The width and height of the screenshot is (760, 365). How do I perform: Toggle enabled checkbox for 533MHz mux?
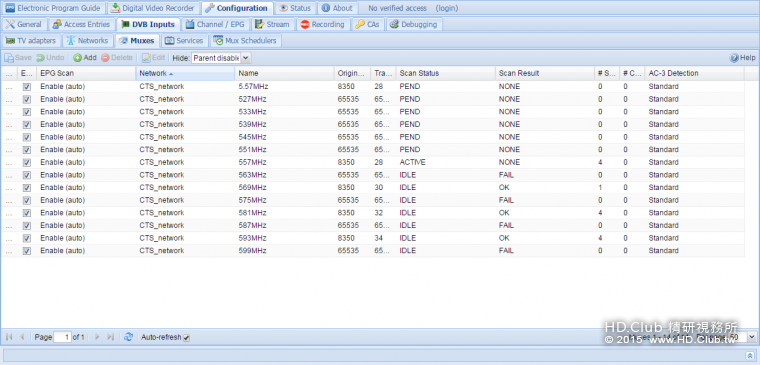click(x=27, y=112)
